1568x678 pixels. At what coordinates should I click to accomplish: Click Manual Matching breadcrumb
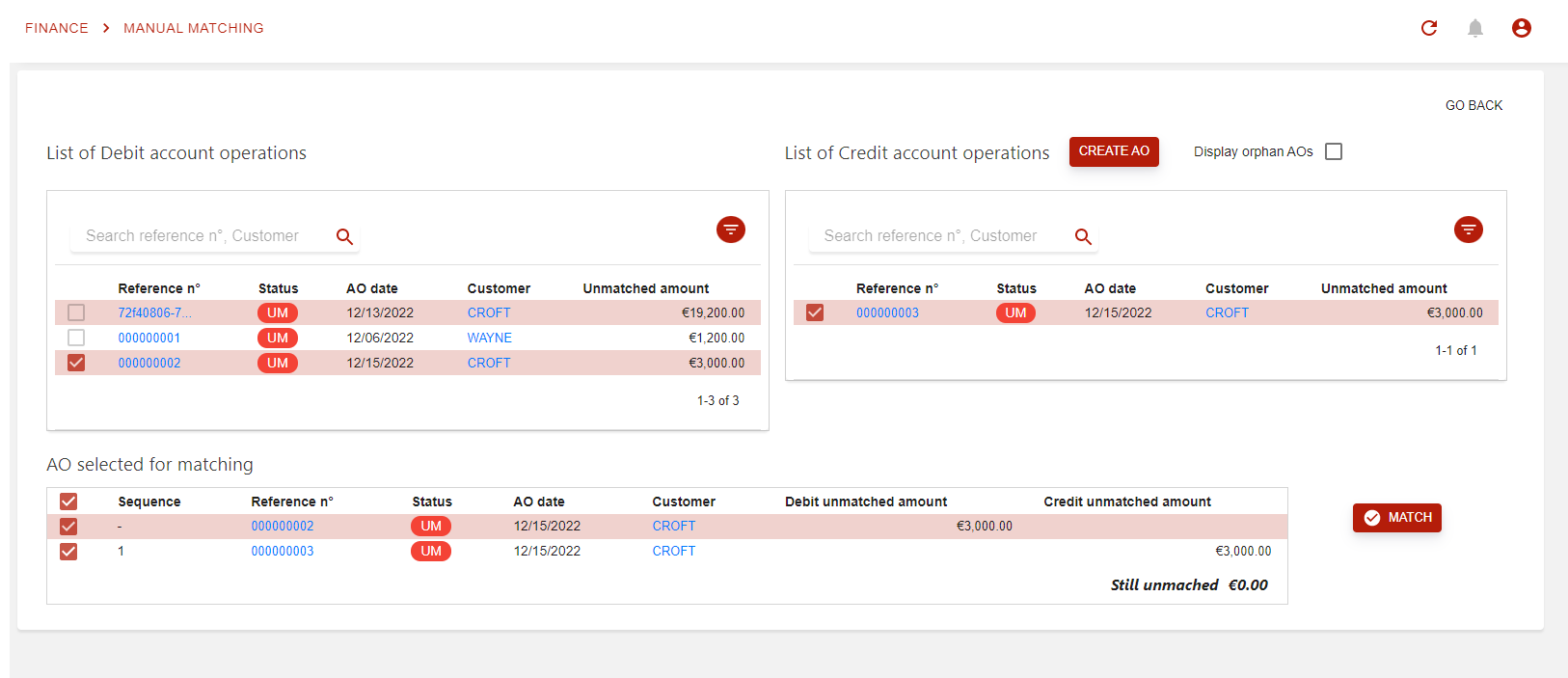pyautogui.click(x=193, y=28)
